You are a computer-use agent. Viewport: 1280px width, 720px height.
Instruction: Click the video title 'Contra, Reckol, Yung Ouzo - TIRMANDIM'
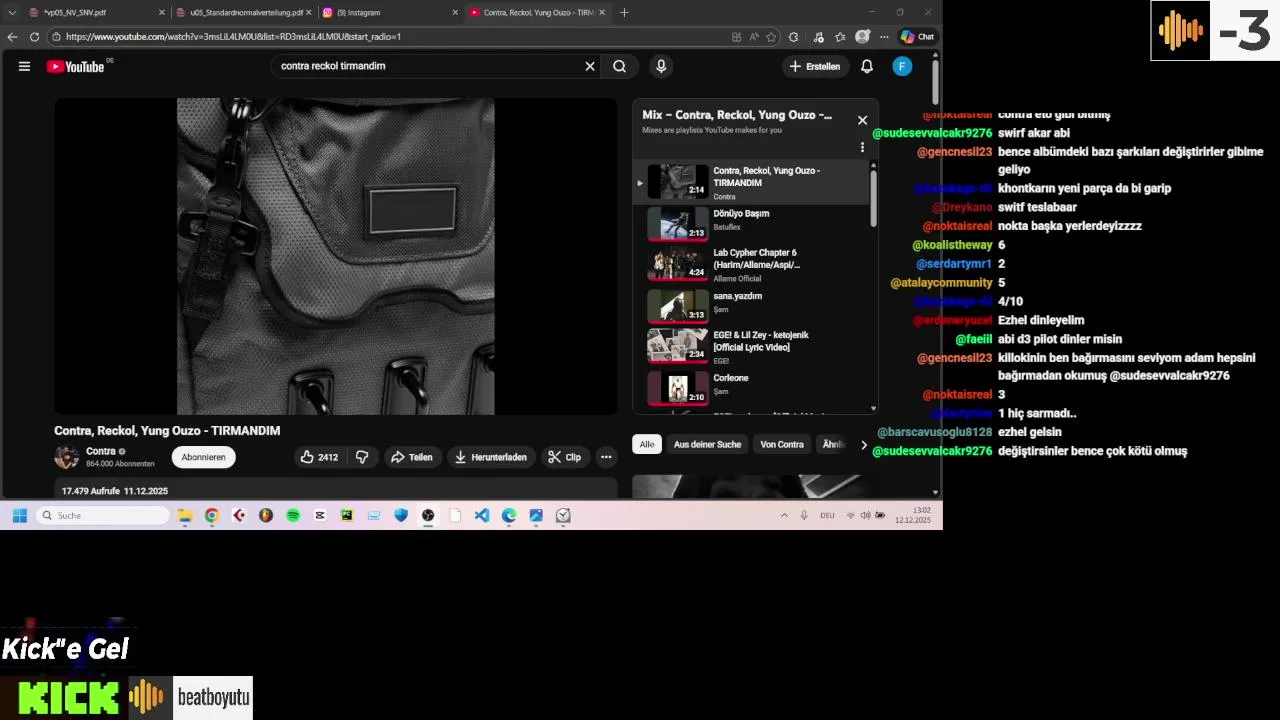pos(167,431)
